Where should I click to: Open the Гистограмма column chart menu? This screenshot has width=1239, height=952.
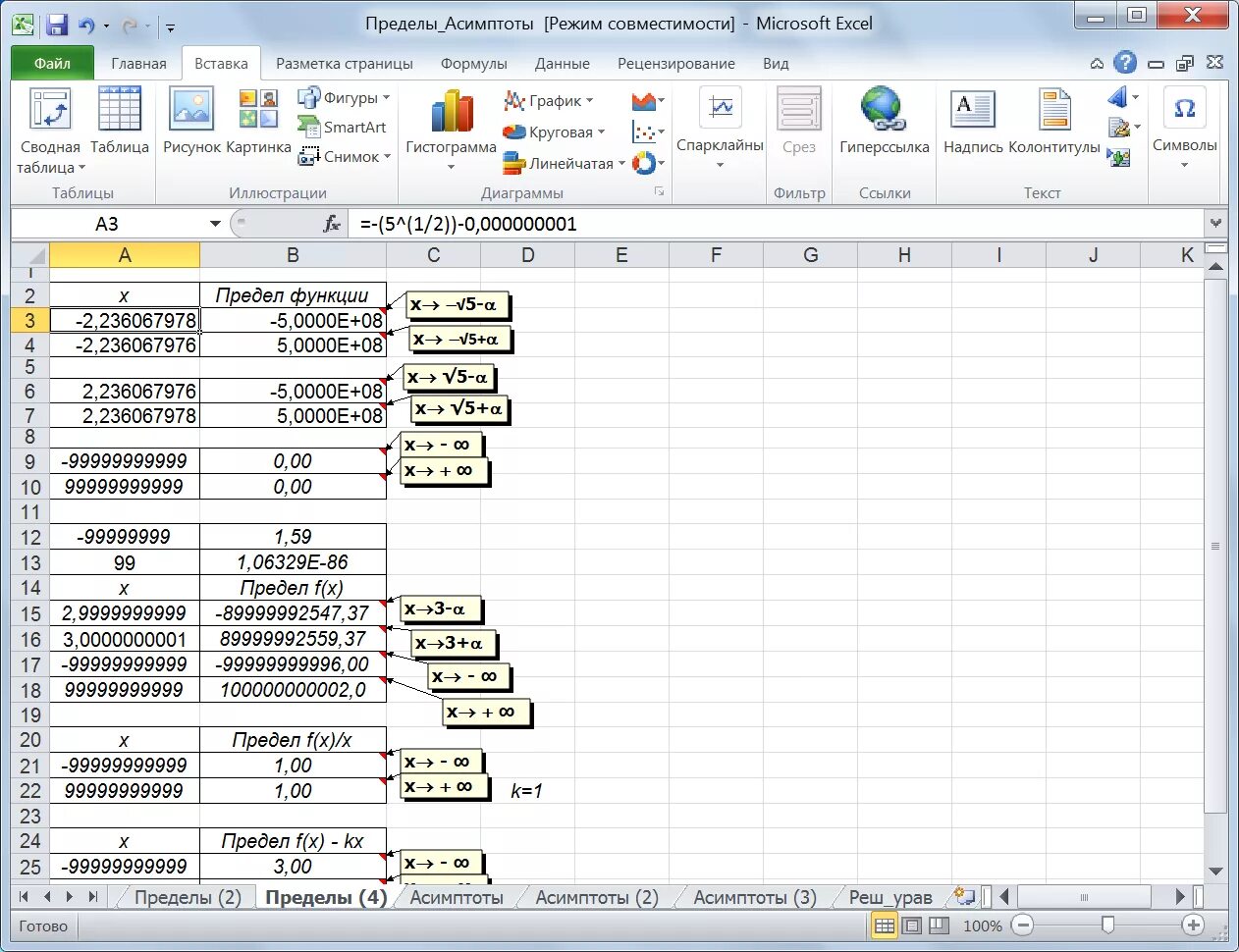coord(451,131)
